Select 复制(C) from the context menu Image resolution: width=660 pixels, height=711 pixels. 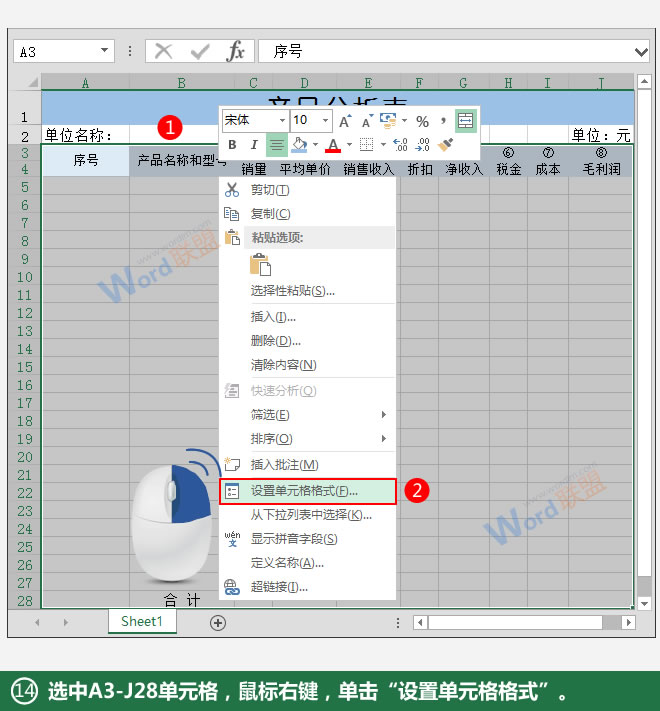[307, 214]
